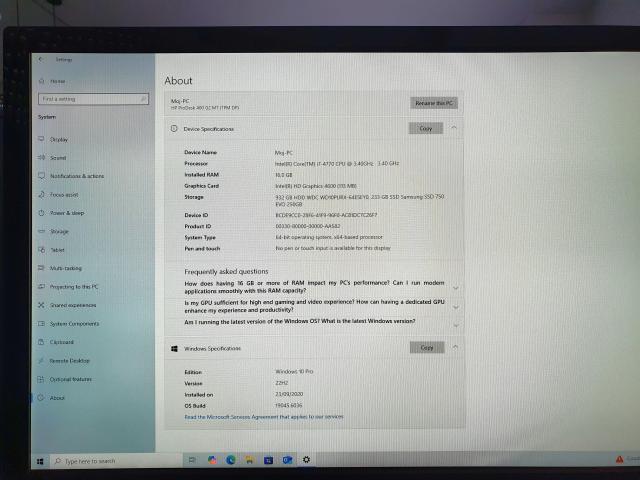Click the OS Build value
This screenshot has width=640, height=480.
[289, 405]
